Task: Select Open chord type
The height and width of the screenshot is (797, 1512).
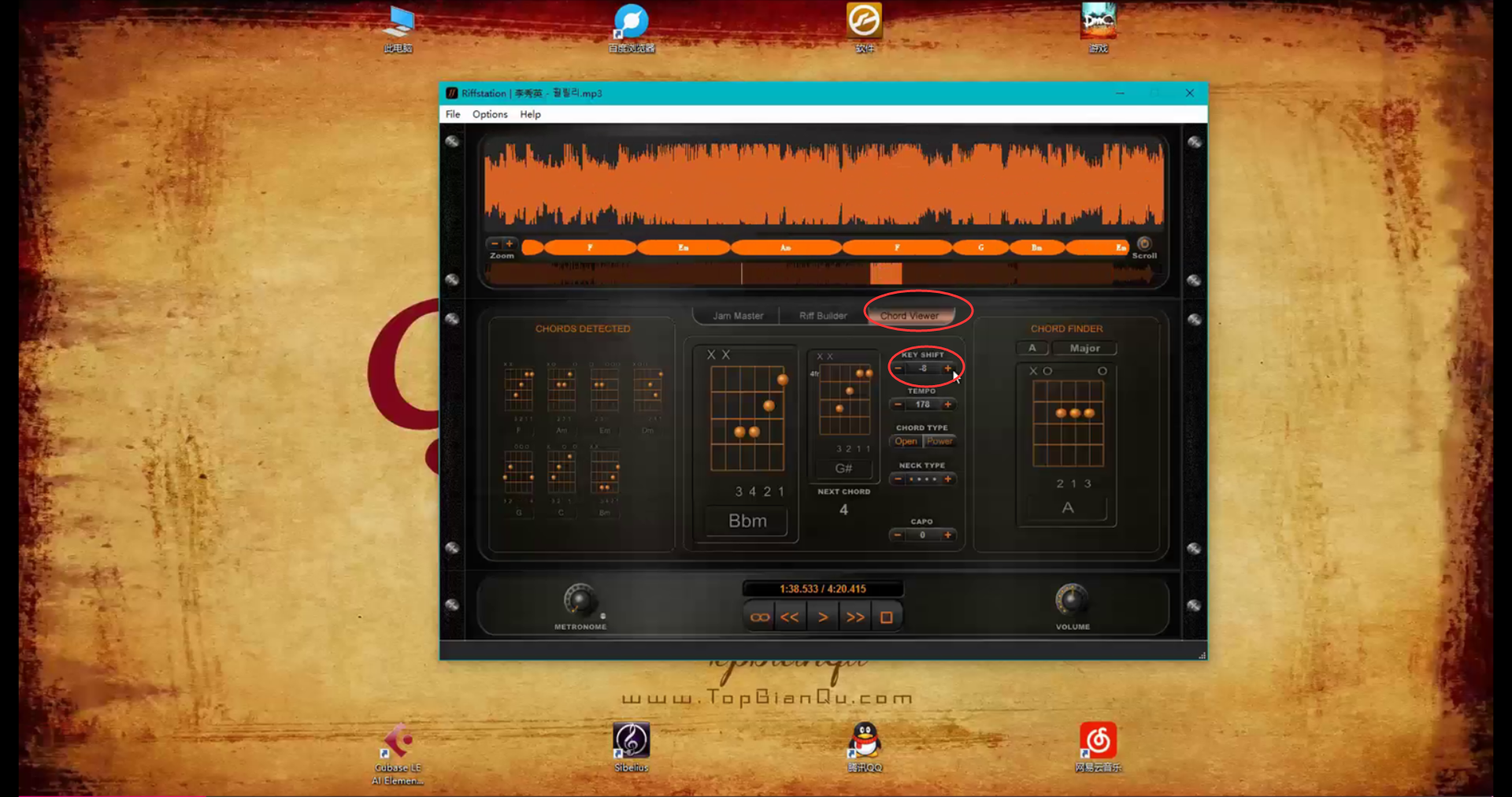Action: click(x=906, y=442)
